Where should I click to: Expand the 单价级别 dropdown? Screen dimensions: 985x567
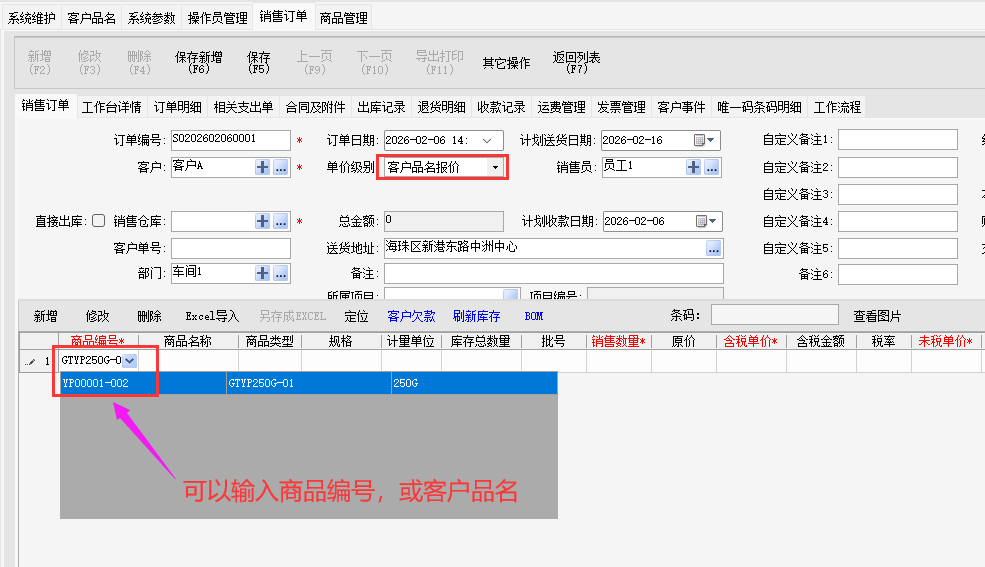[x=494, y=168]
